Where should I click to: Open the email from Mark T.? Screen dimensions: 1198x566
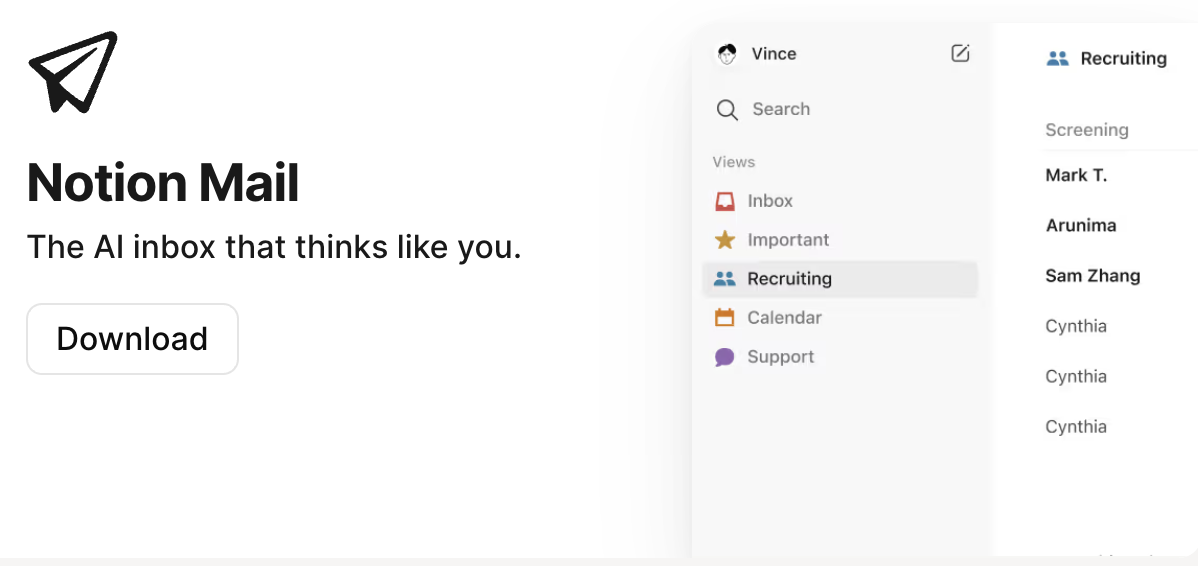[x=1076, y=176]
